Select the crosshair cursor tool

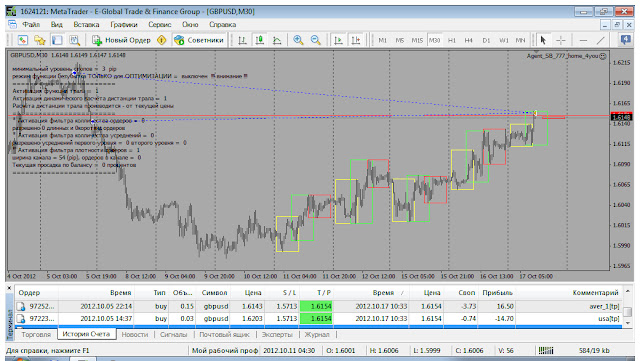[x=561, y=40]
